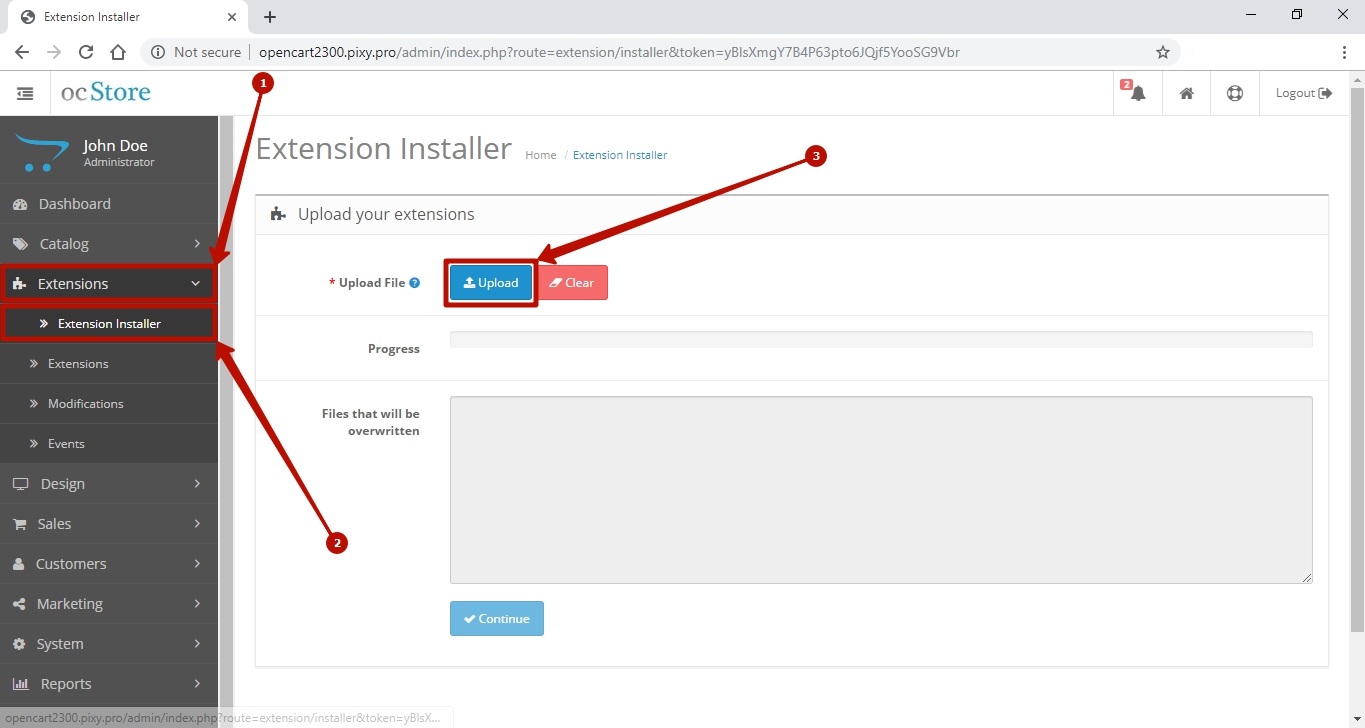Image resolution: width=1365 pixels, height=728 pixels.
Task: Open the support lifebuoy icon
Action: pyautogui.click(x=1235, y=93)
